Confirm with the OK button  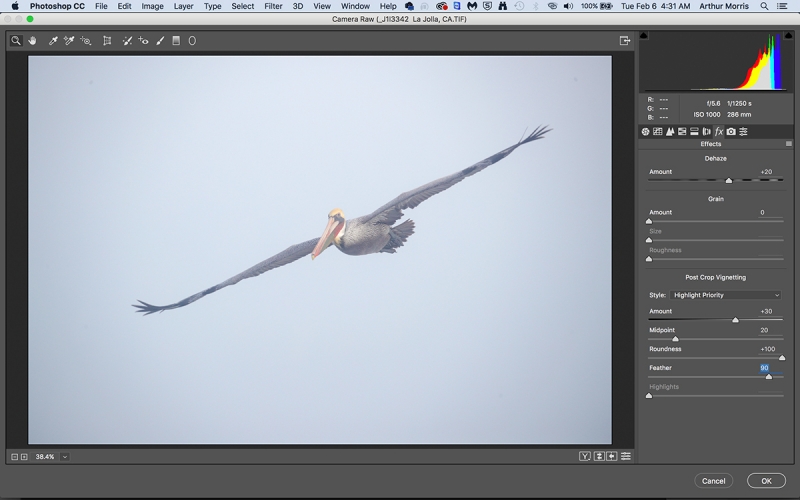tap(766, 481)
